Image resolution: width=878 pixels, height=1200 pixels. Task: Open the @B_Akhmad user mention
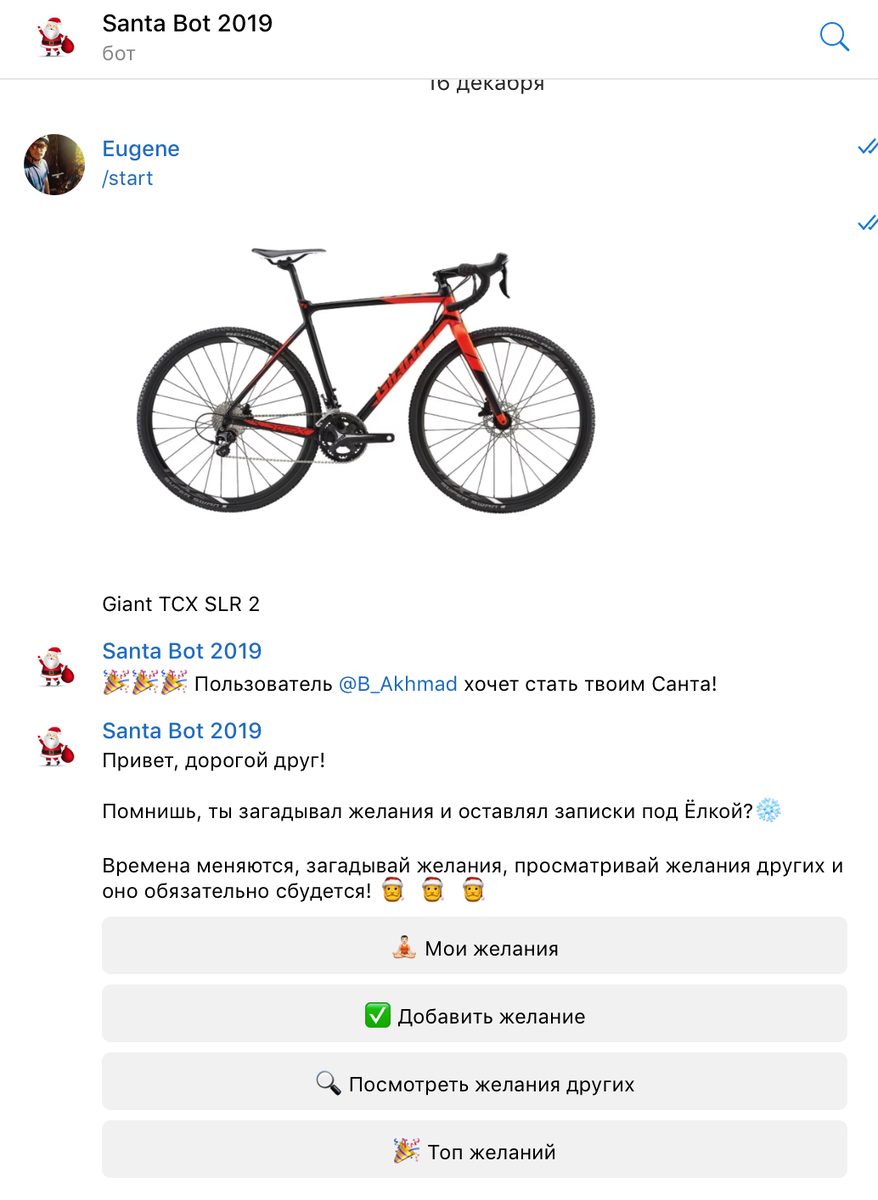tap(398, 685)
